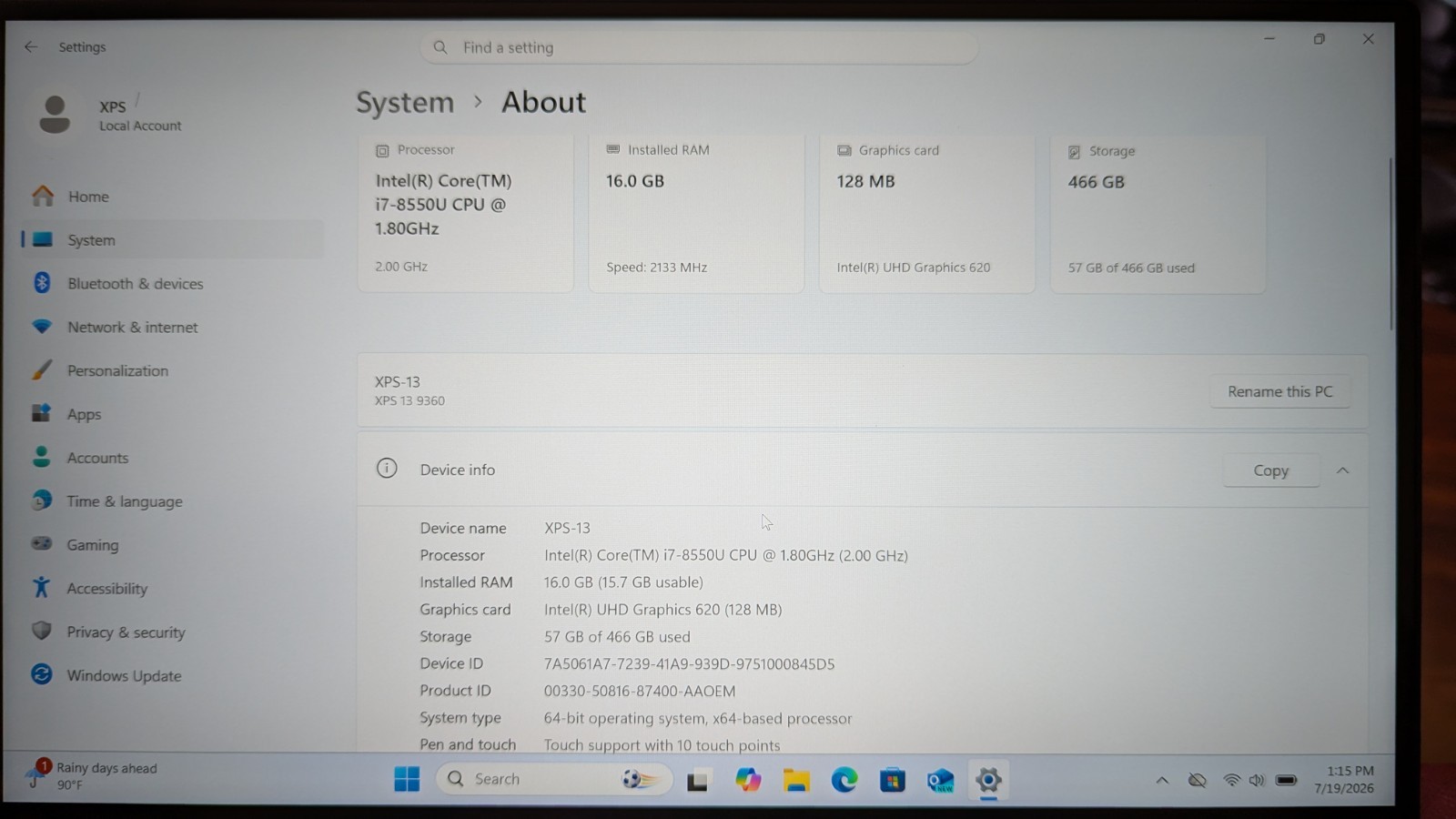Select System in the sidebar
The image size is (1456, 819).
pyautogui.click(x=173, y=239)
